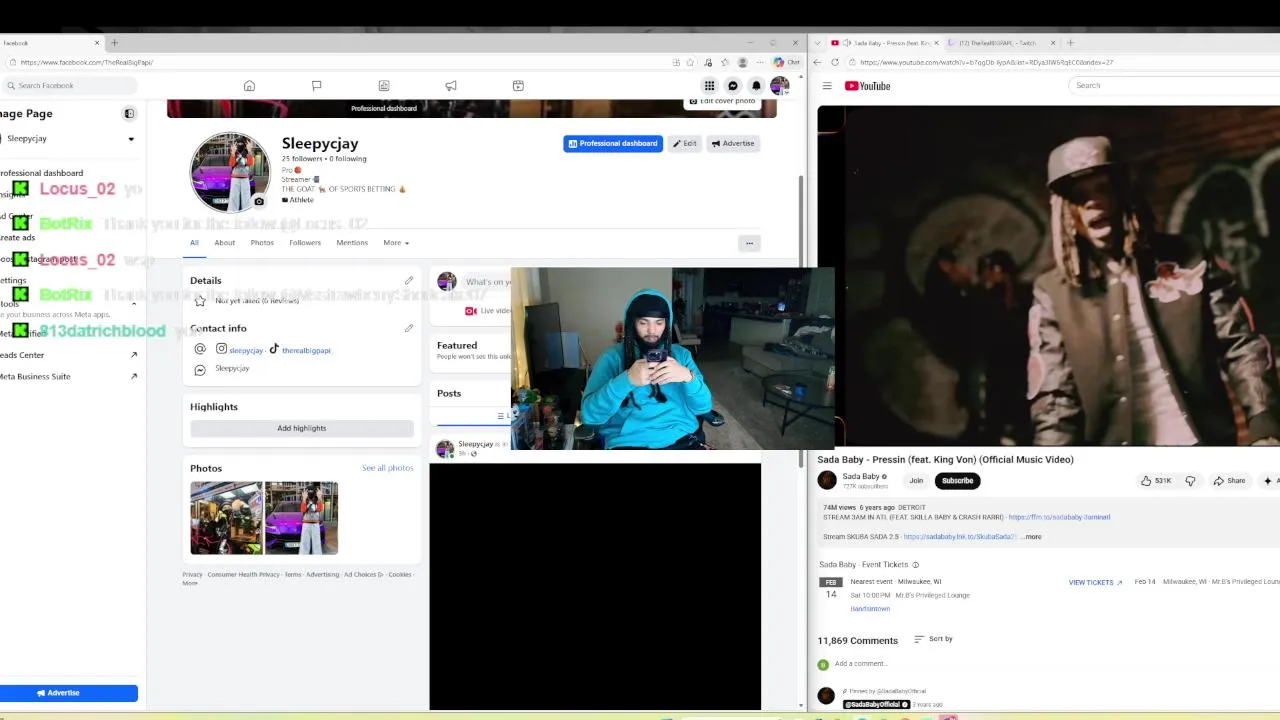
Task: Edit Contact info pencil icon
Action: [408, 328]
